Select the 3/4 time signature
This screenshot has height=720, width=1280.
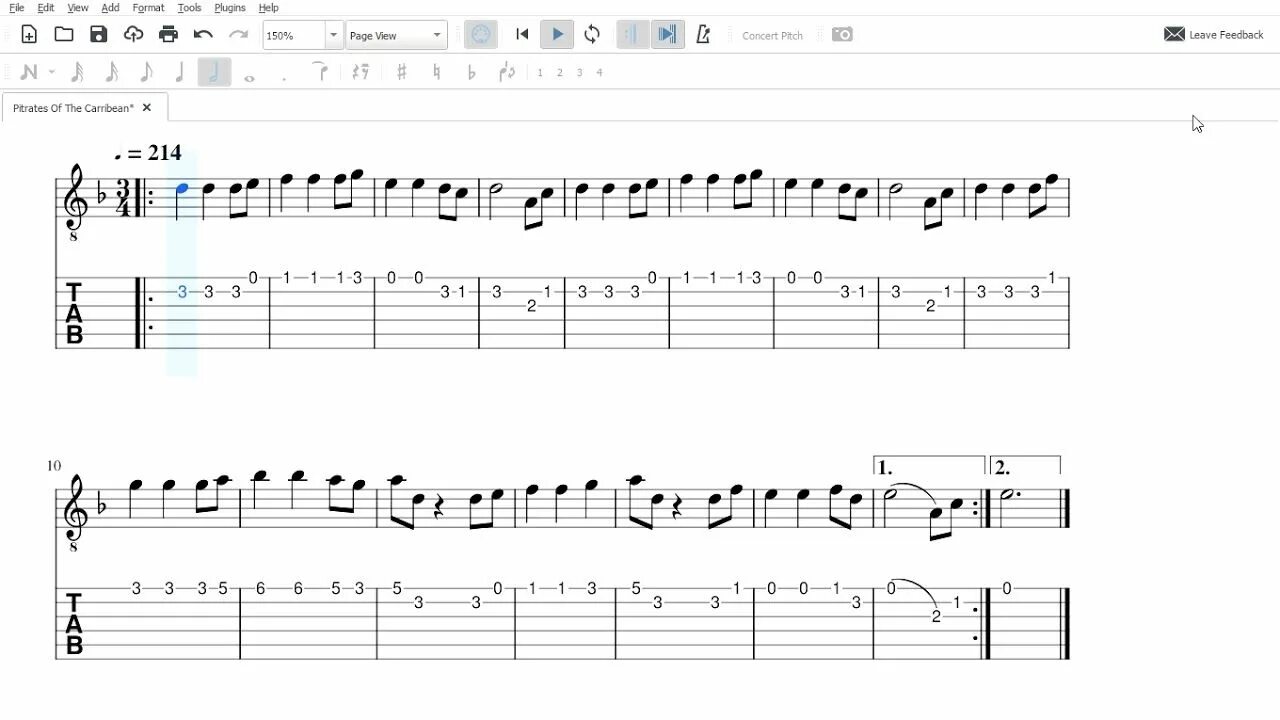pos(124,197)
